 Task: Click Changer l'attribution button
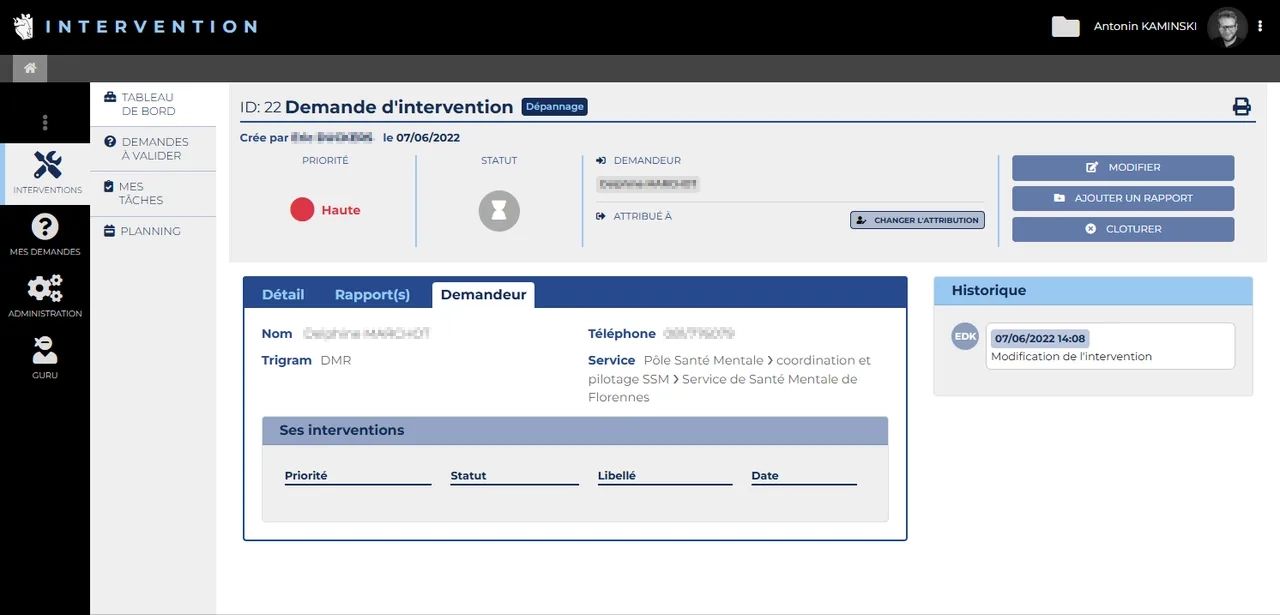(x=917, y=220)
